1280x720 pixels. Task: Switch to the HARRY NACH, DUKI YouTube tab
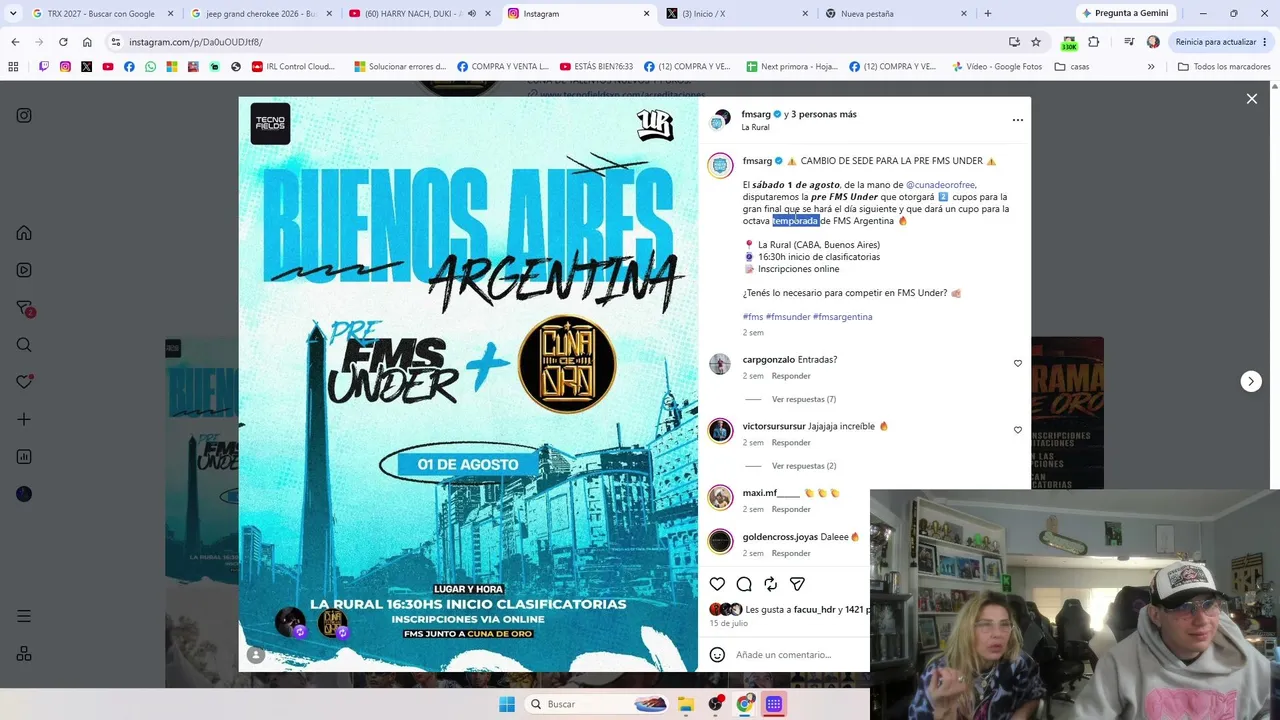[419, 14]
